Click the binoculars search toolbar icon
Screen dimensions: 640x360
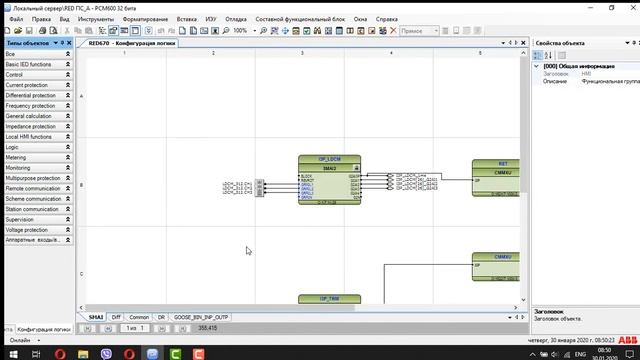(317, 31)
